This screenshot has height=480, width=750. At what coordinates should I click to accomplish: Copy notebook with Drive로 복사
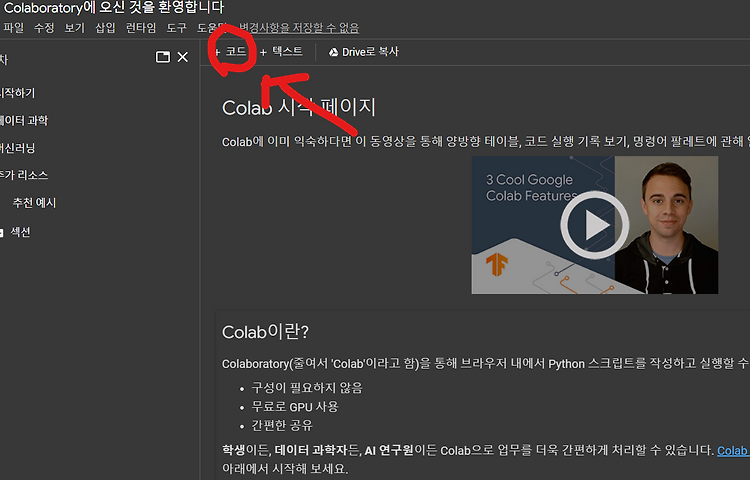pos(364,52)
